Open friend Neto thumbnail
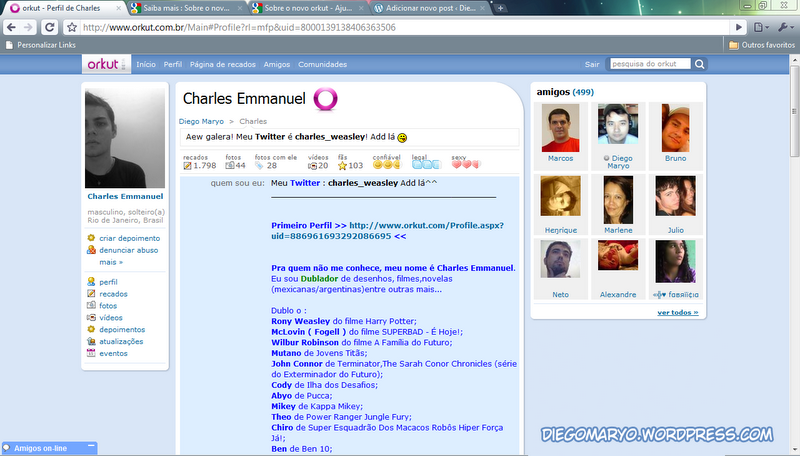Viewport: 800px width, 456px height. [560, 259]
